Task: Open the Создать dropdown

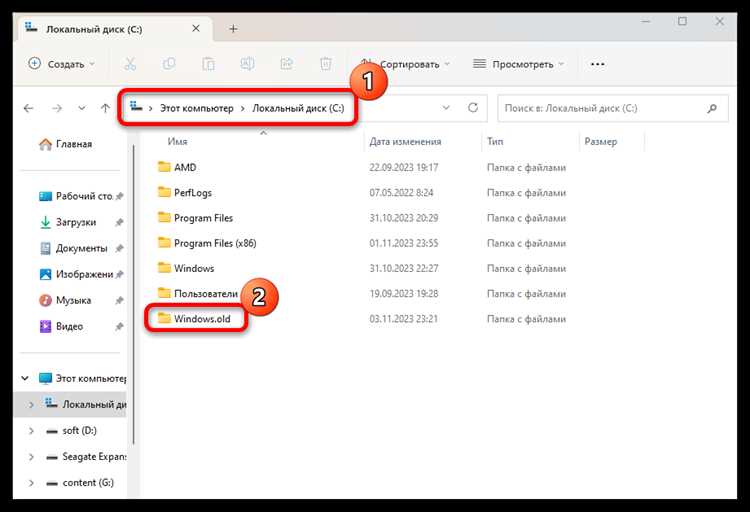Action: click(x=62, y=64)
